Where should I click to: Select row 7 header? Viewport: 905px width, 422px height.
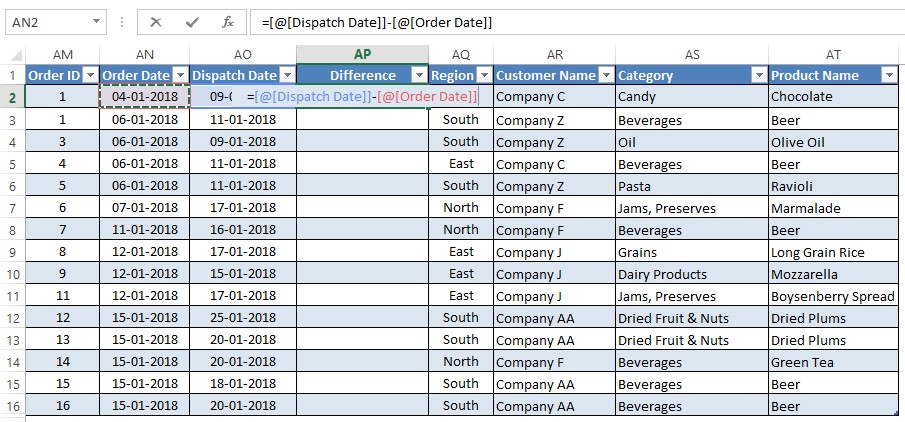pos(13,208)
